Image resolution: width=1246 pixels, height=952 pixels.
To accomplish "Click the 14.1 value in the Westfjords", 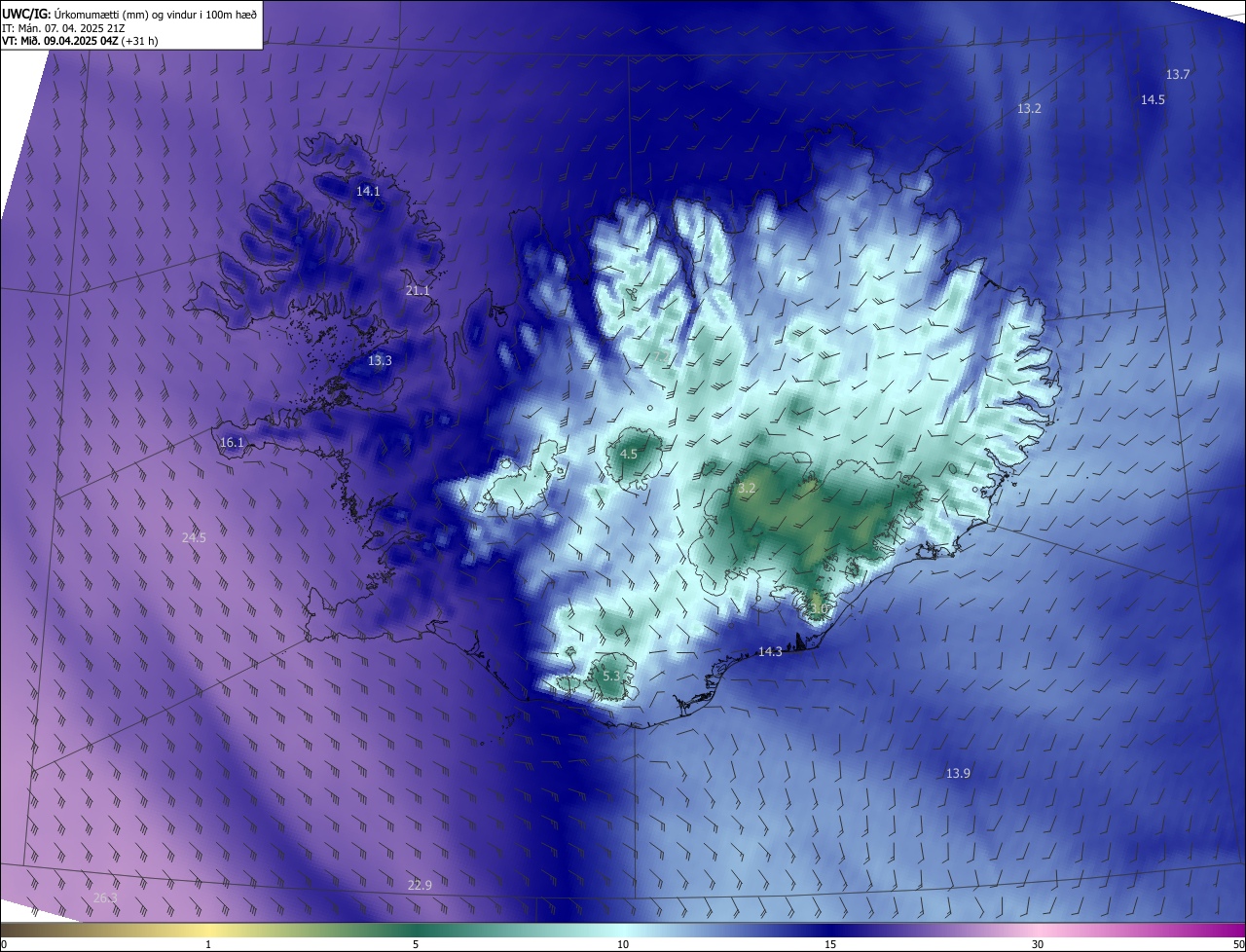I will pos(368,192).
